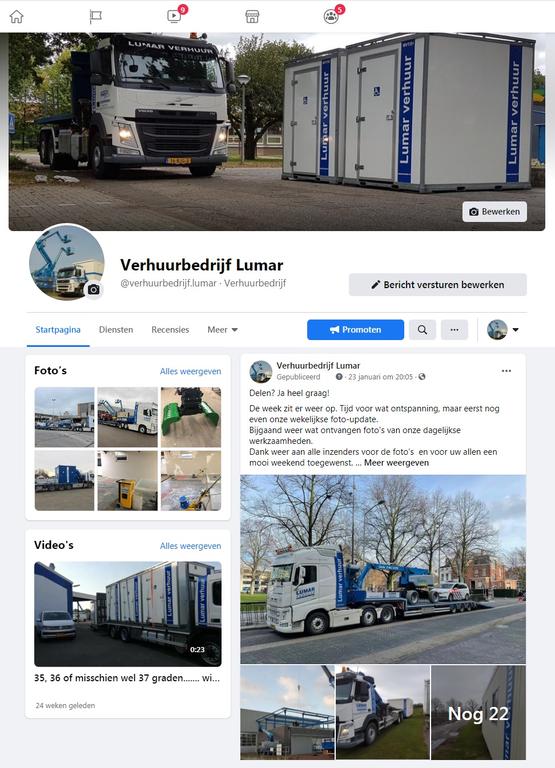555x768 pixels.
Task: Switch to the Recensies tab
Action: coord(170,330)
